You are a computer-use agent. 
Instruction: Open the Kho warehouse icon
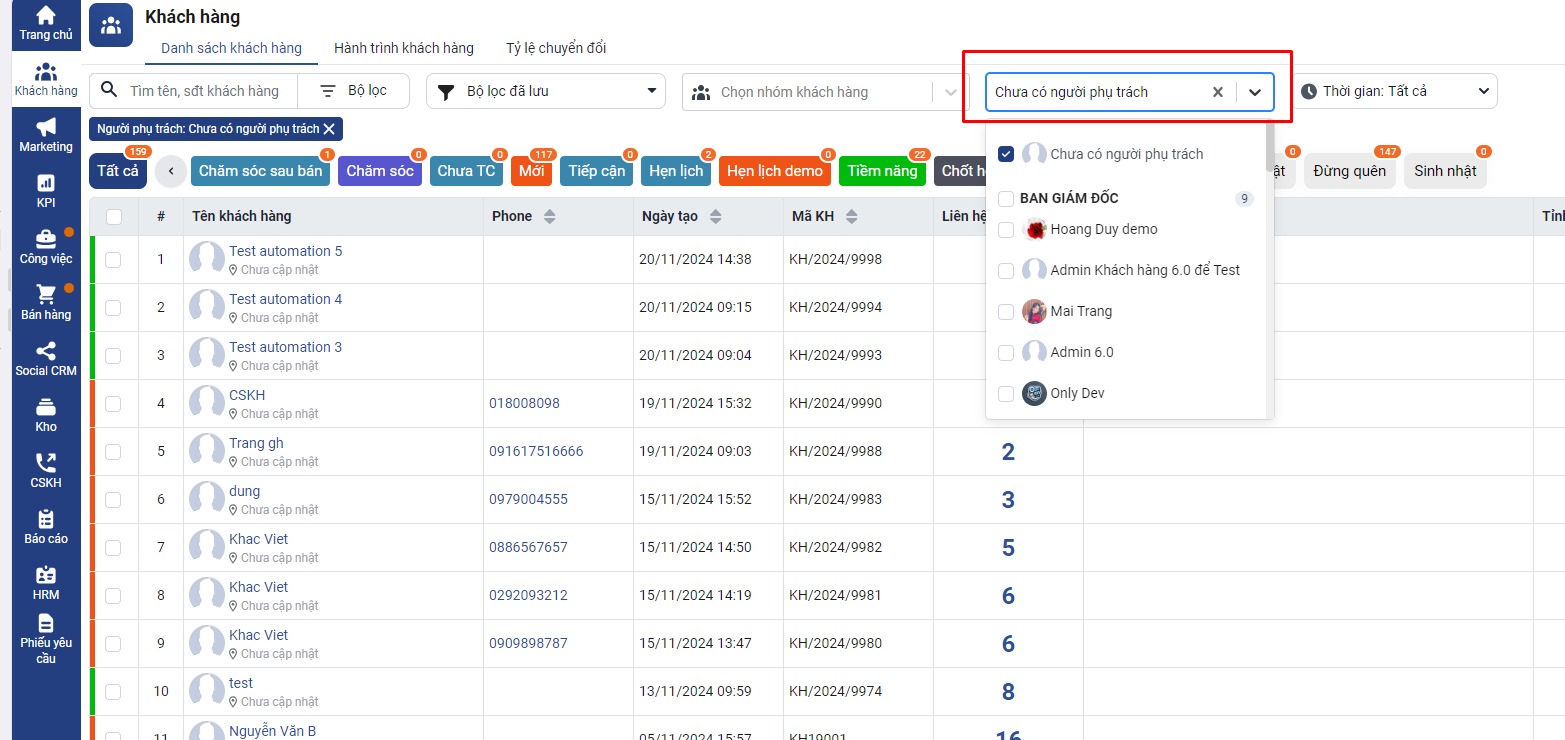tap(46, 408)
